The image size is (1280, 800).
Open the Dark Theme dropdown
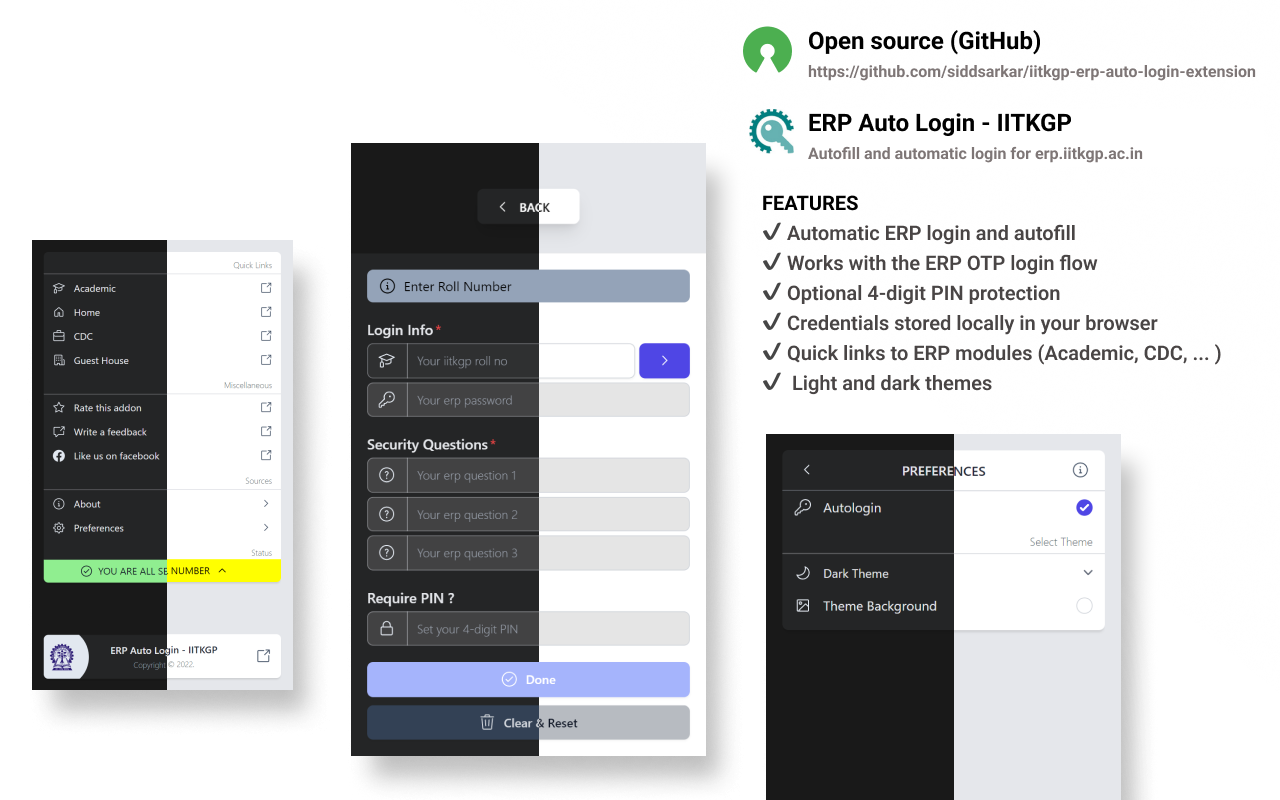pos(1088,573)
